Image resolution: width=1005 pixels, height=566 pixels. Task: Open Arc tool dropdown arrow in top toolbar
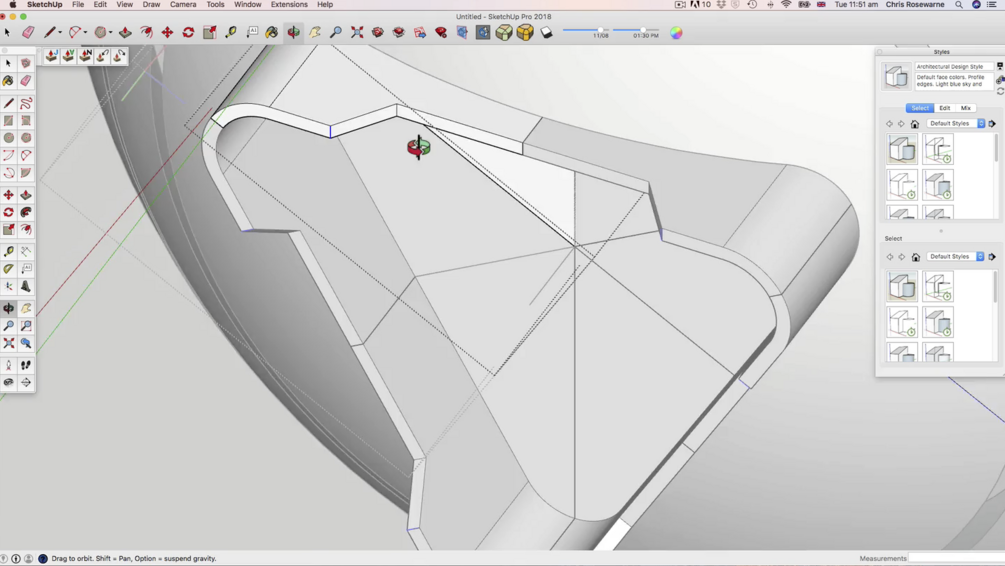coord(85,33)
